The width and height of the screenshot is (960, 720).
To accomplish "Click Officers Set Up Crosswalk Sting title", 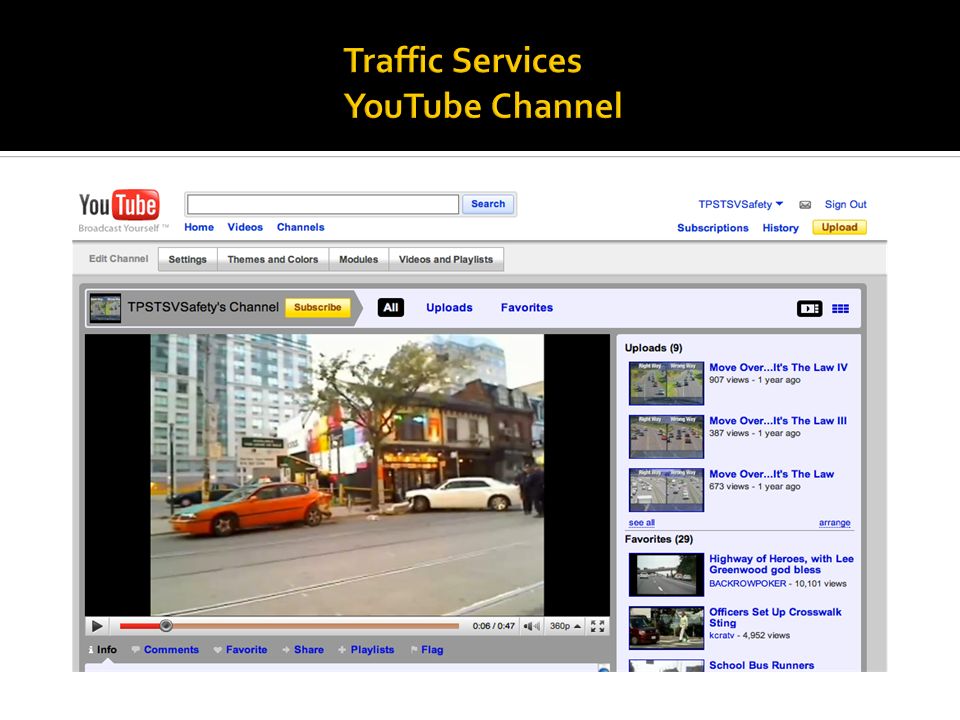I will pyautogui.click(x=775, y=617).
